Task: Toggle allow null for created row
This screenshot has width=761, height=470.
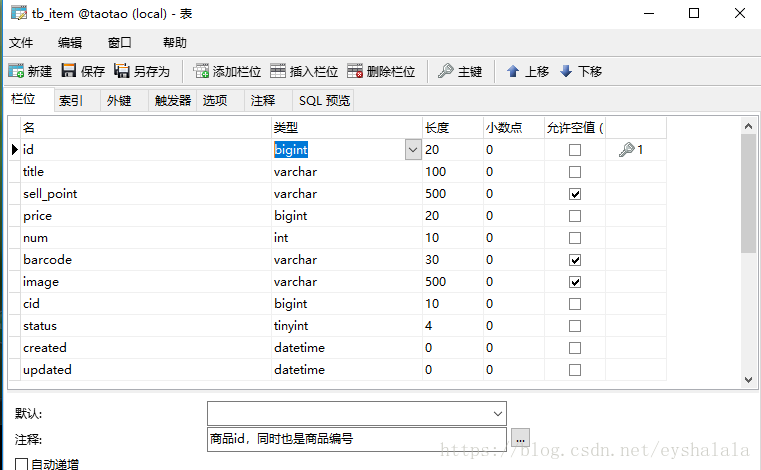Action: click(575, 348)
